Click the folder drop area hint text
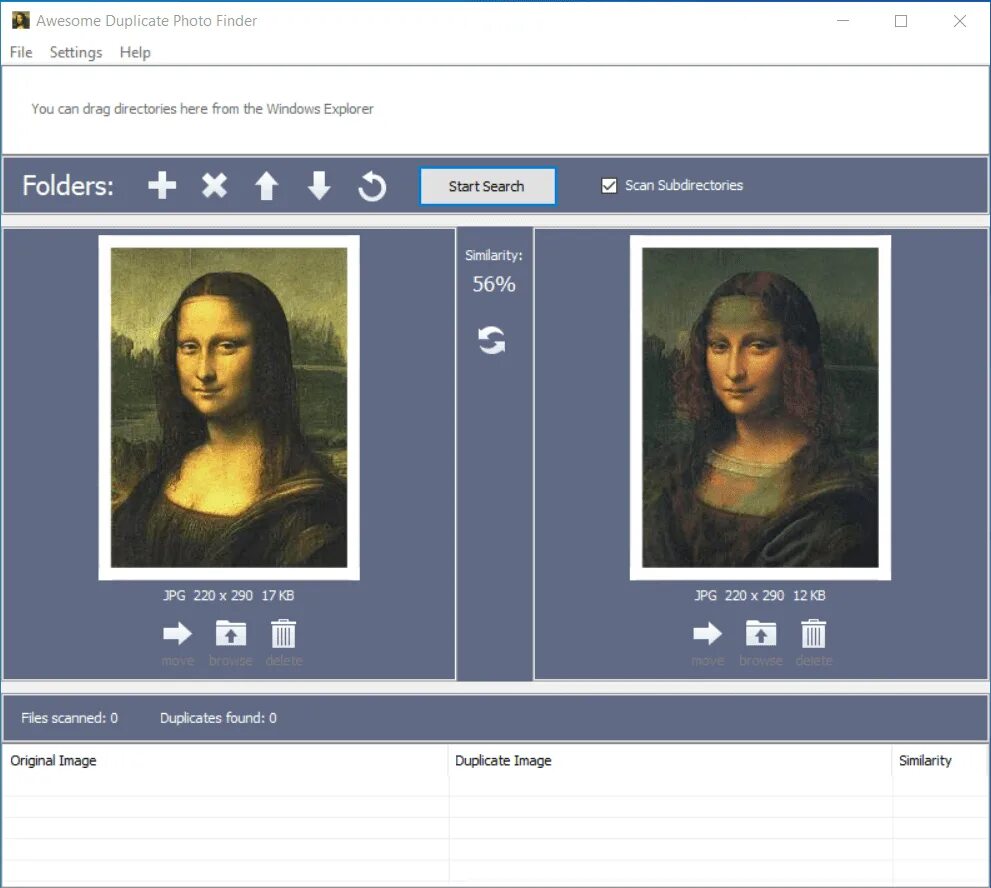Viewport: 991px width, 888px height. pos(202,109)
